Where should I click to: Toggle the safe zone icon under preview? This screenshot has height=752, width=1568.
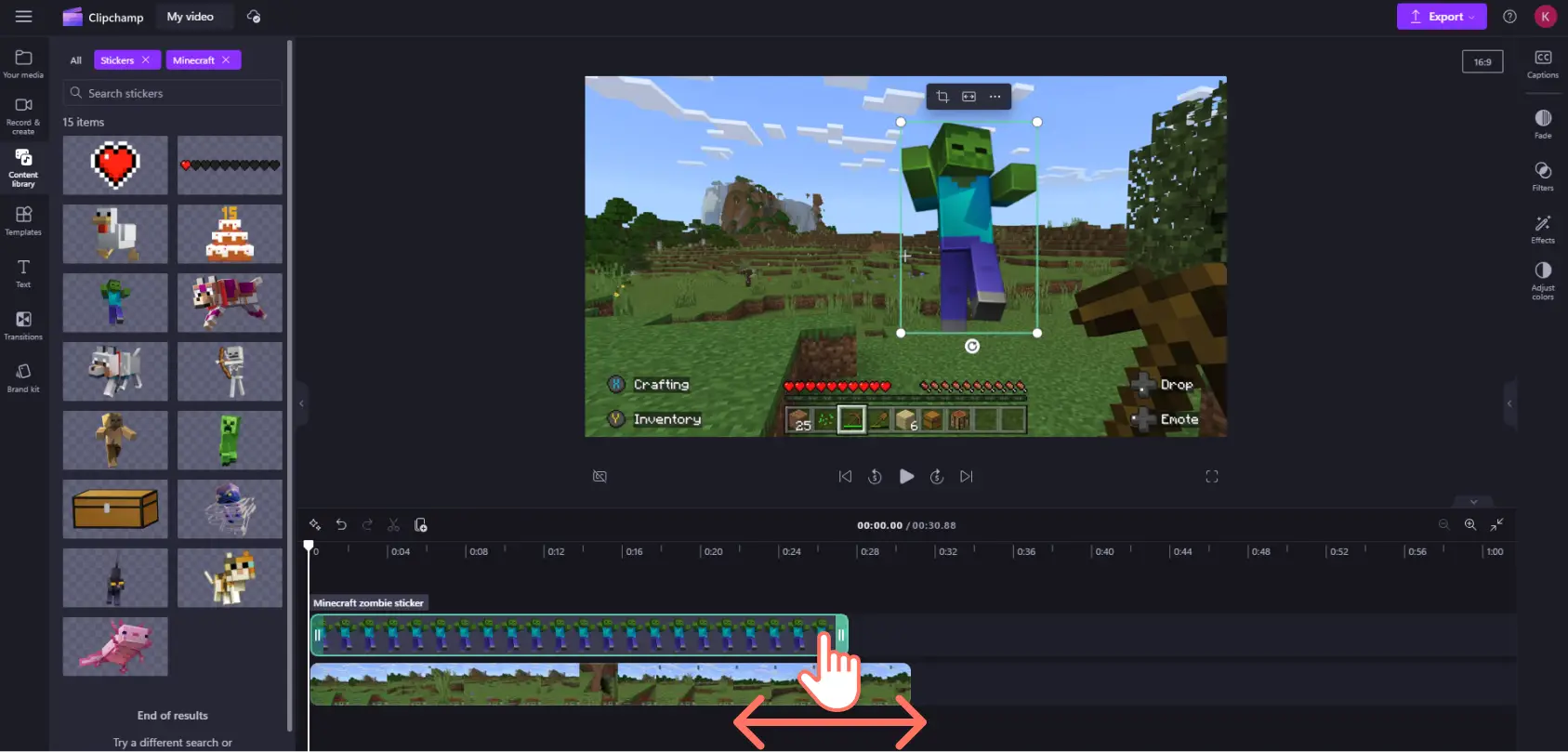[x=600, y=476]
